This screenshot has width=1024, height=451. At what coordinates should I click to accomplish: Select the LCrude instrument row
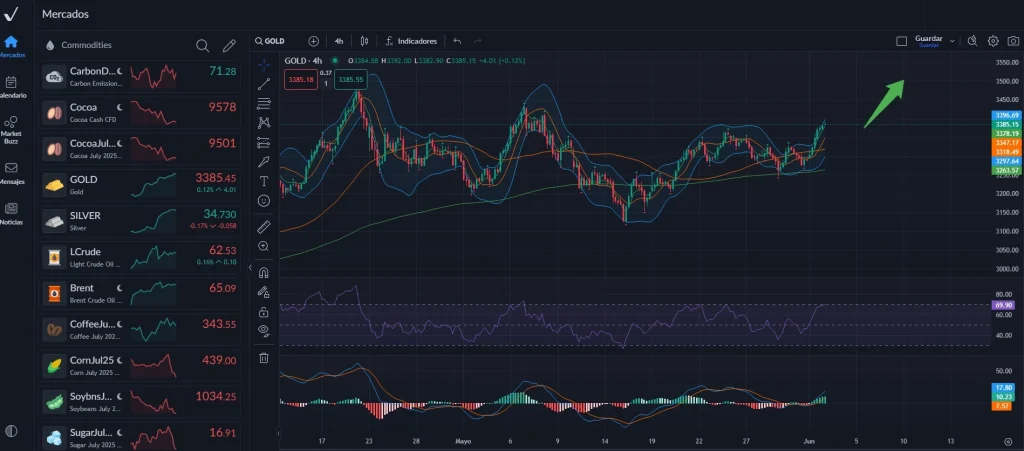point(140,257)
